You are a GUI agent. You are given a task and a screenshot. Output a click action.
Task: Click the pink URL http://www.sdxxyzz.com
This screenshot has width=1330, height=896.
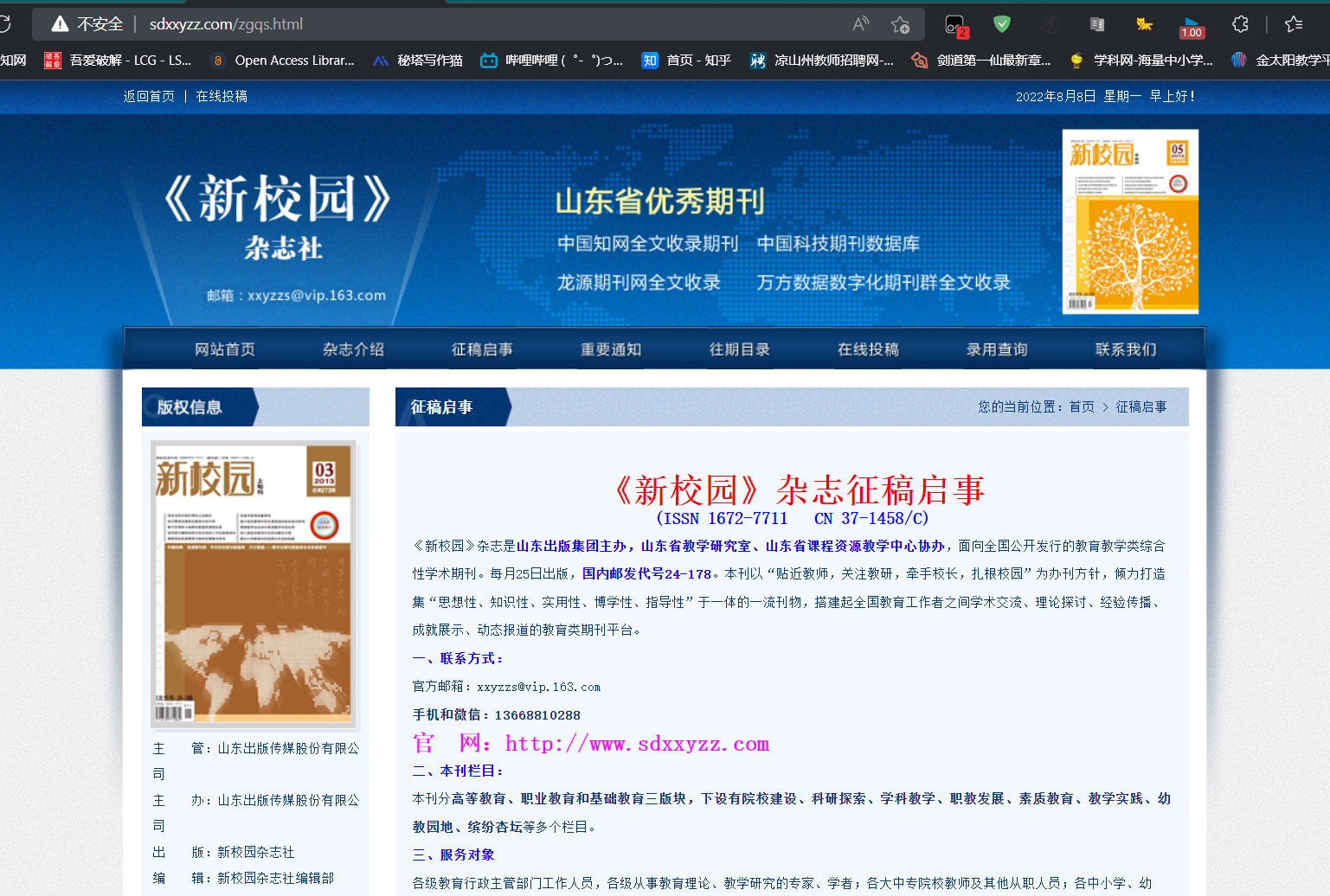click(637, 744)
